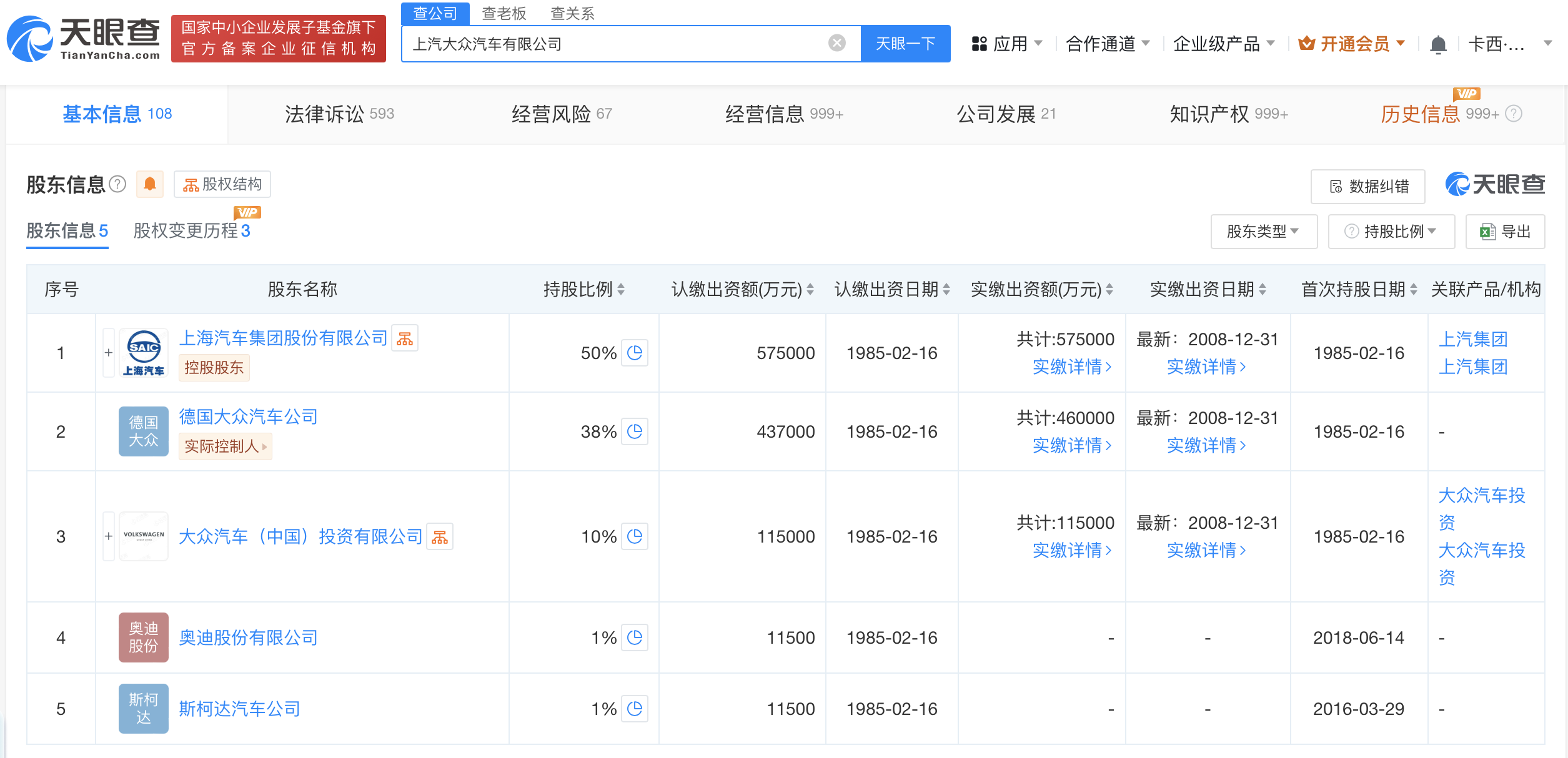This screenshot has width=1568, height=758.
Task: Expand the 大众汽车（中国）投资 row plus toggle
Action: click(109, 536)
